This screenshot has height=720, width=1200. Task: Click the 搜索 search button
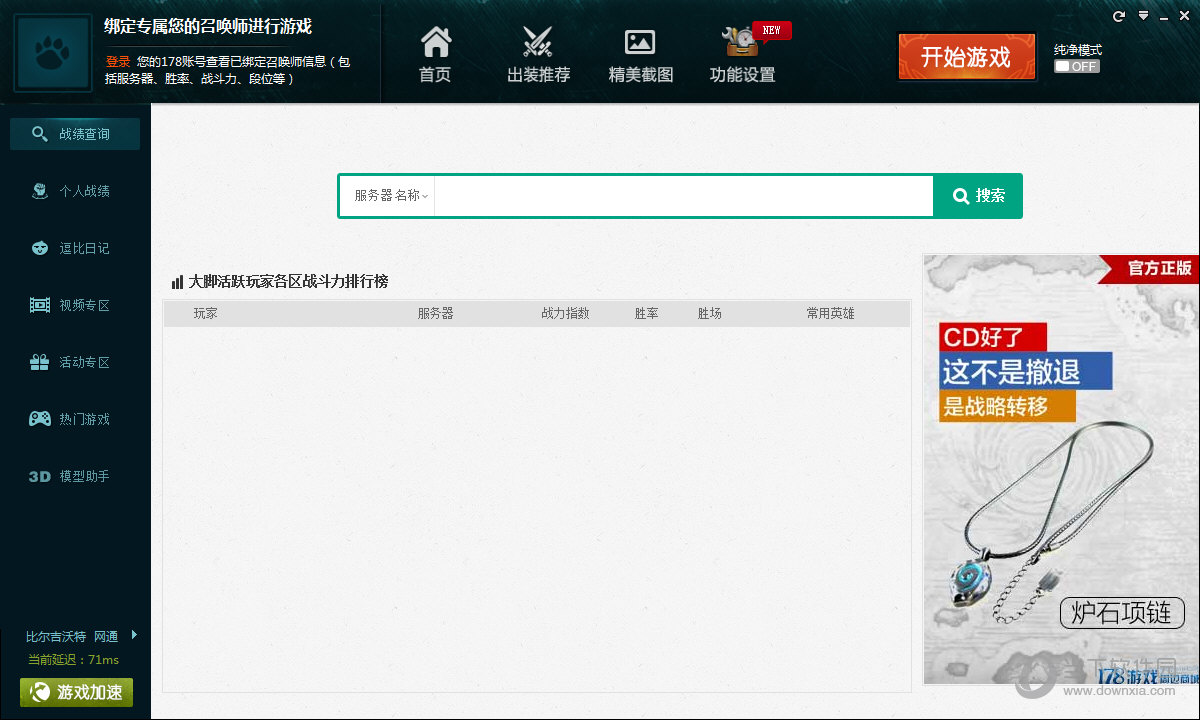click(977, 196)
